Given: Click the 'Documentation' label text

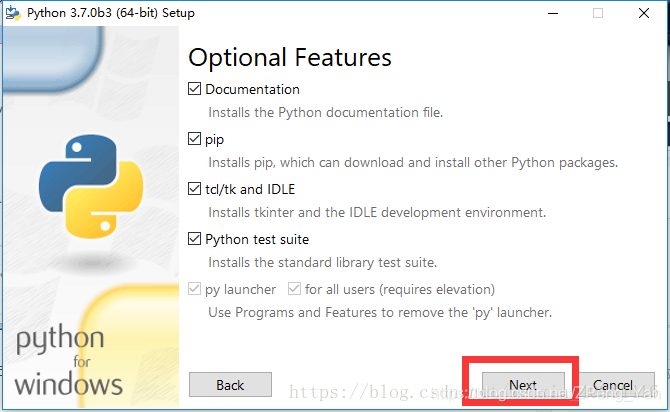Looking at the screenshot, I should pyautogui.click(x=253, y=89).
